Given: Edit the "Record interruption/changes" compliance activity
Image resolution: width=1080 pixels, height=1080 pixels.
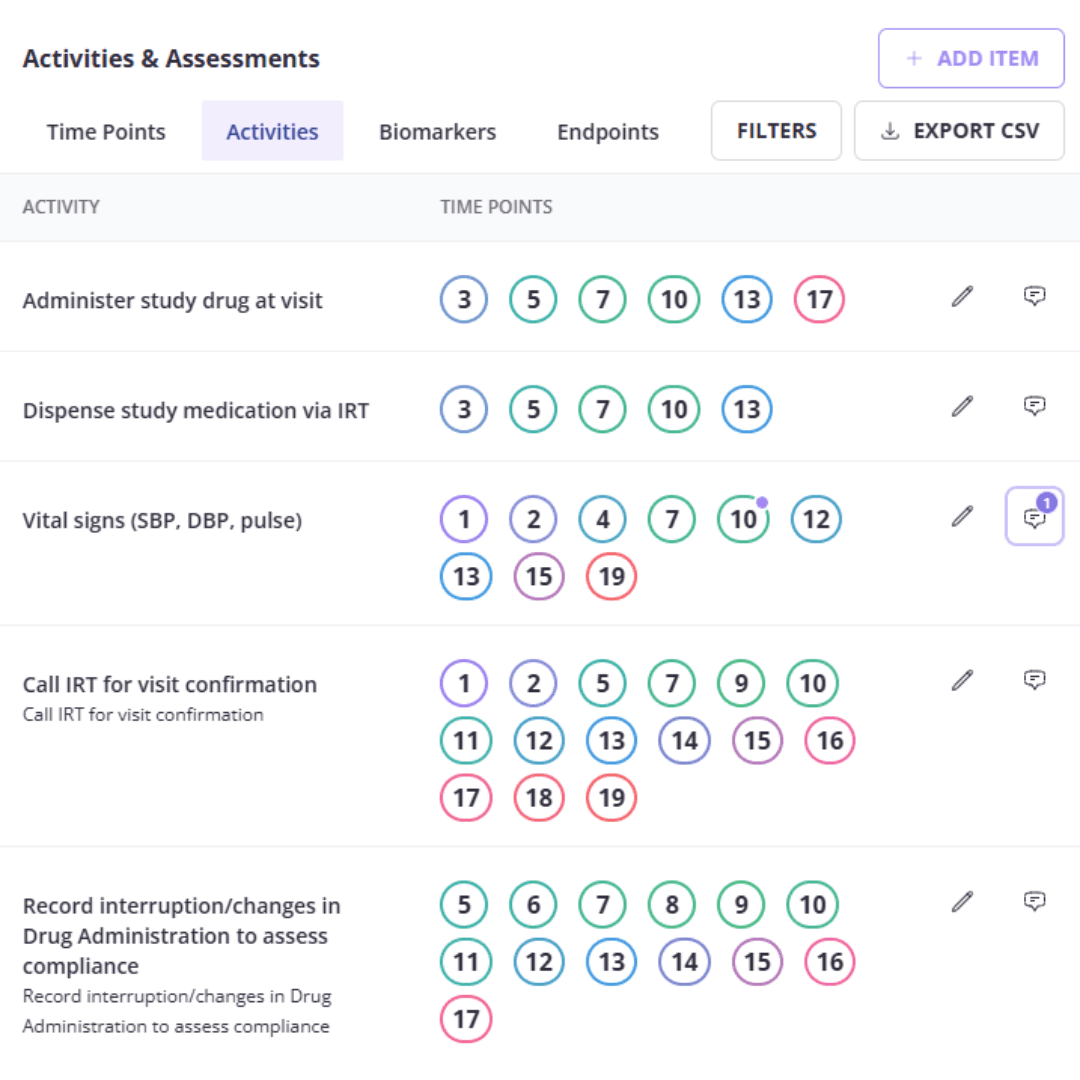Looking at the screenshot, I should [x=962, y=901].
